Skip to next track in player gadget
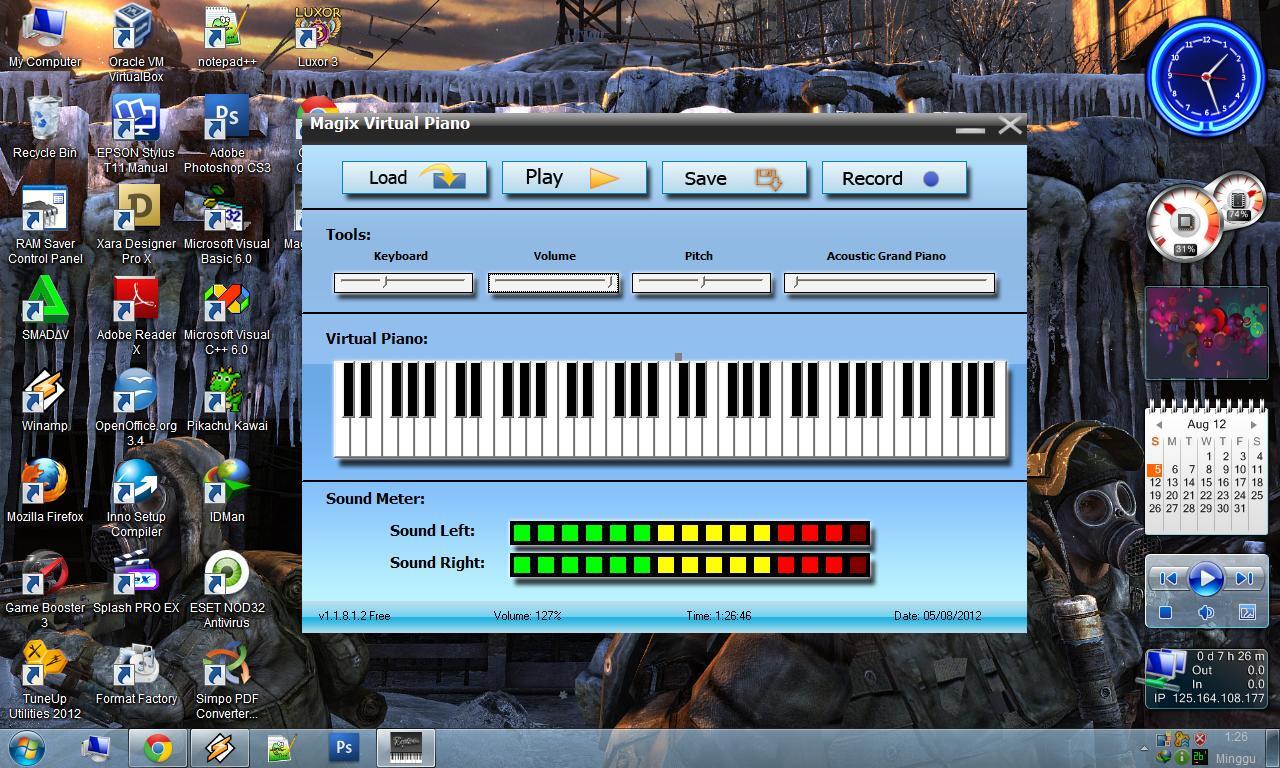Screen dimensions: 1280x768 tap(1244, 578)
